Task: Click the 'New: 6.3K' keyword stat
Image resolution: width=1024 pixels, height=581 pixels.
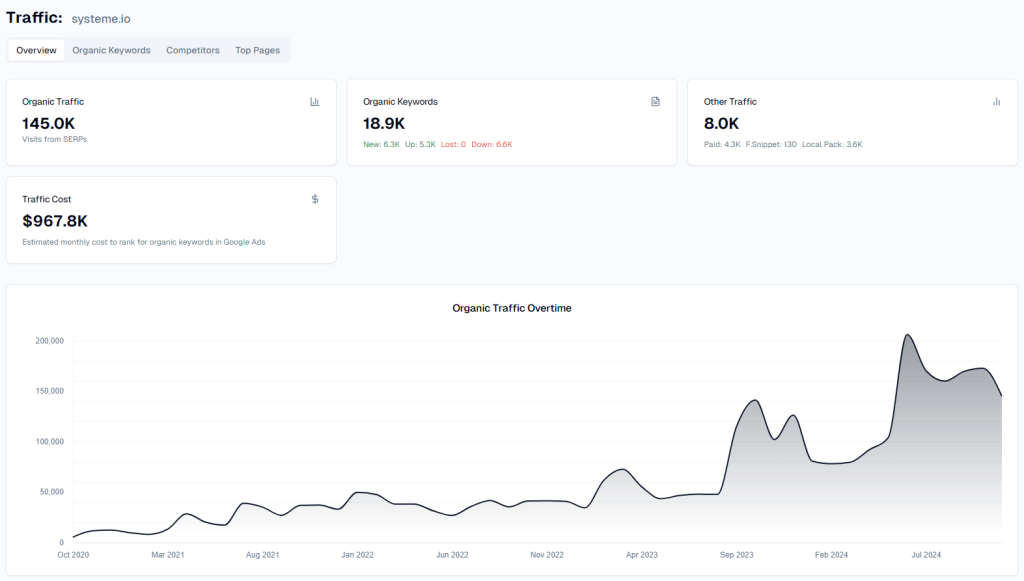Action: pos(381,144)
